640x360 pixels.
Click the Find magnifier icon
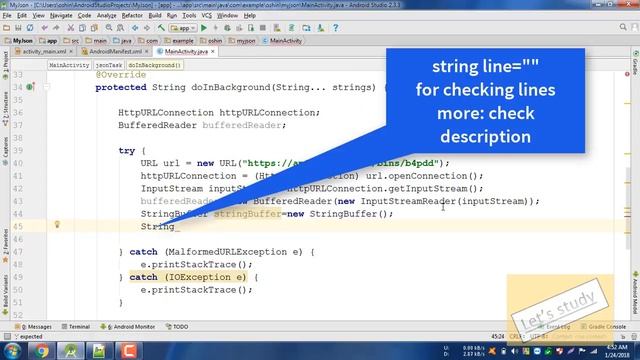109,28
